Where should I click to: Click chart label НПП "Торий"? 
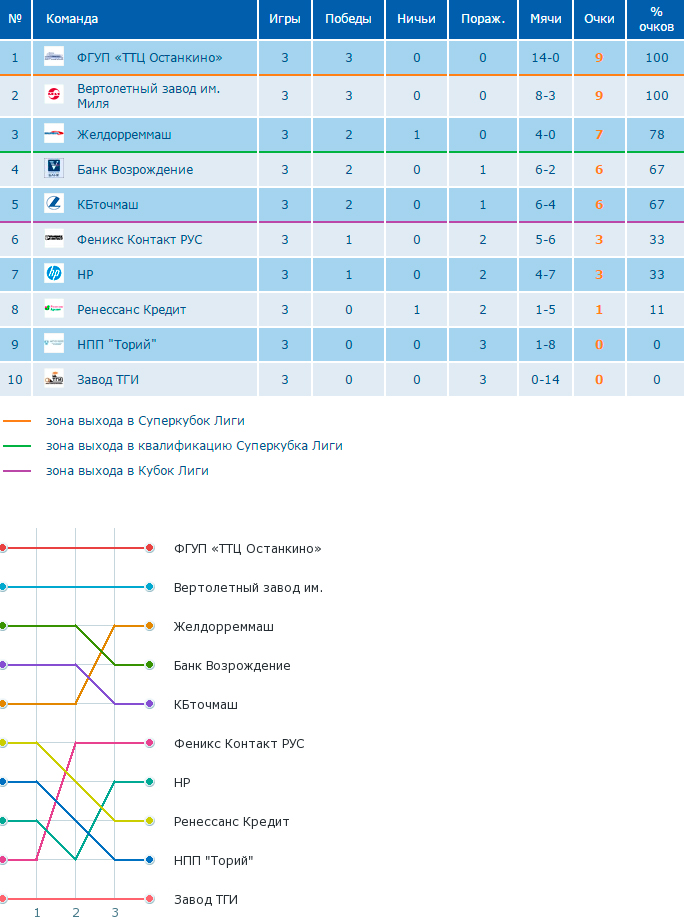tap(214, 861)
